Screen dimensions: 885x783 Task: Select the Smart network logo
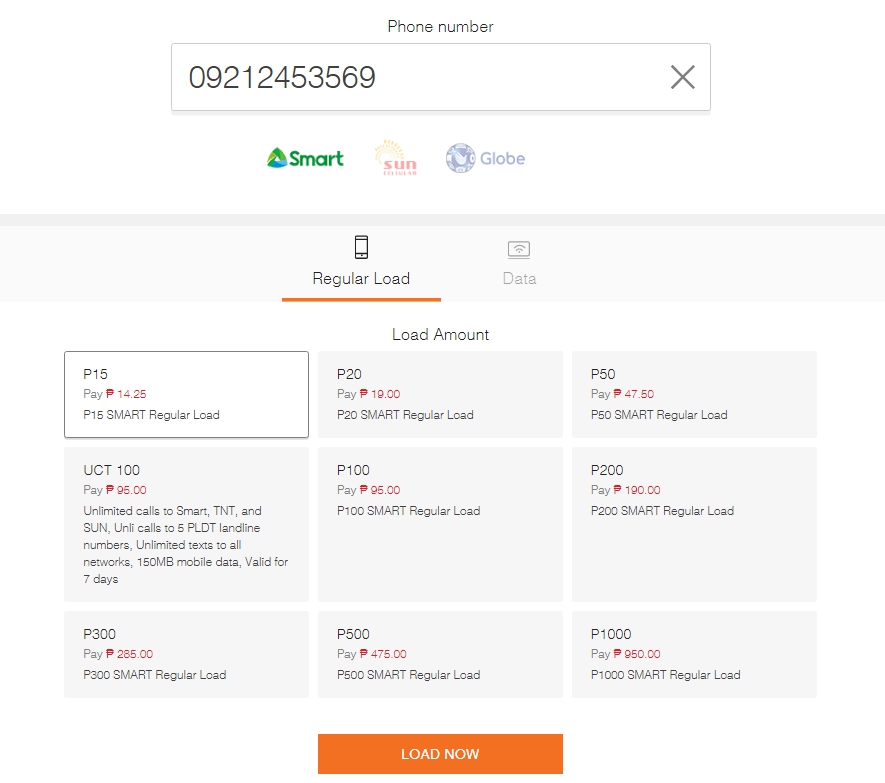(x=303, y=157)
